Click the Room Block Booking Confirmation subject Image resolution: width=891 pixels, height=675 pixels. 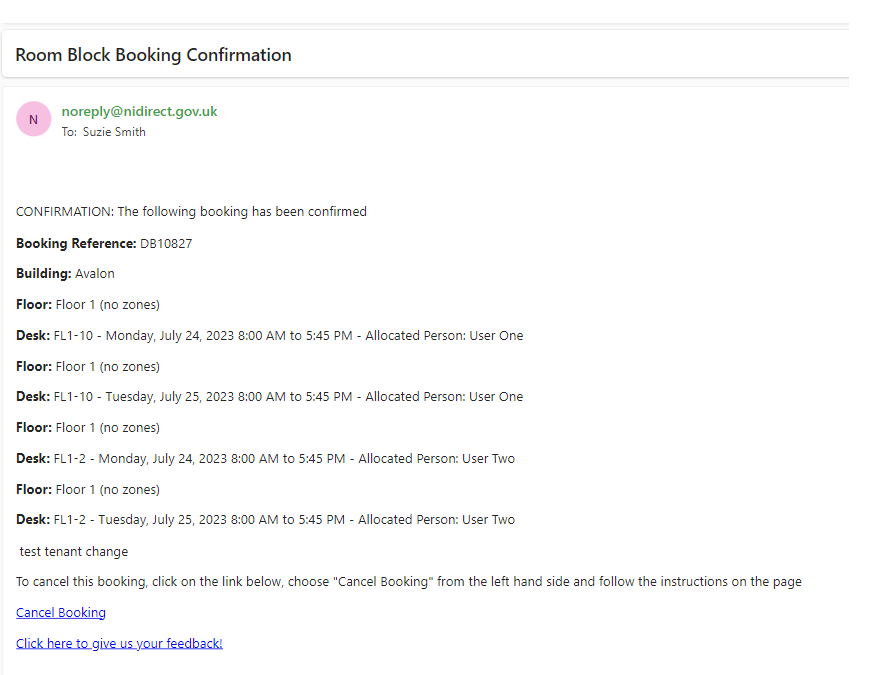(x=153, y=55)
